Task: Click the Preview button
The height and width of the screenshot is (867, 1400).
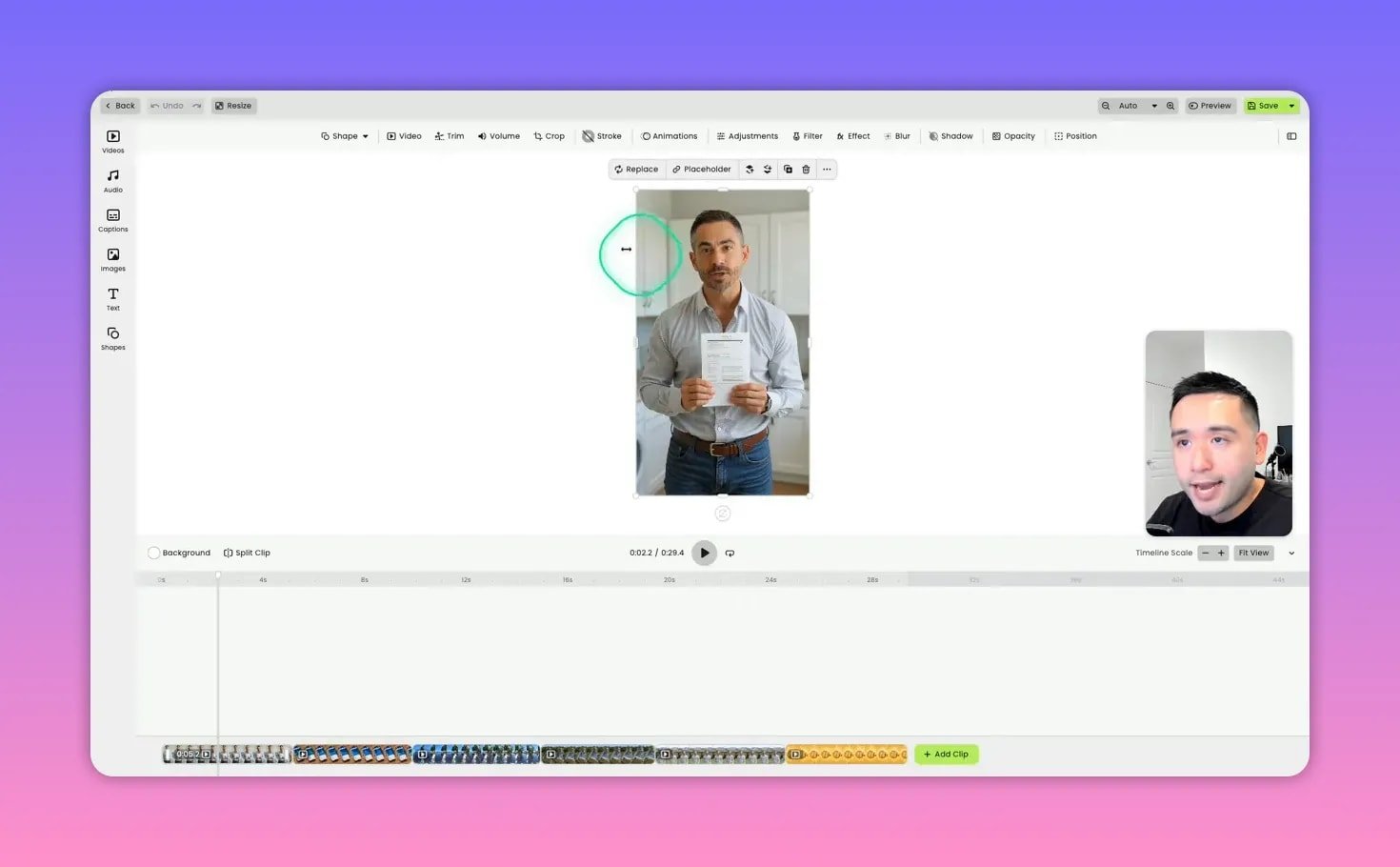Action: click(1210, 106)
